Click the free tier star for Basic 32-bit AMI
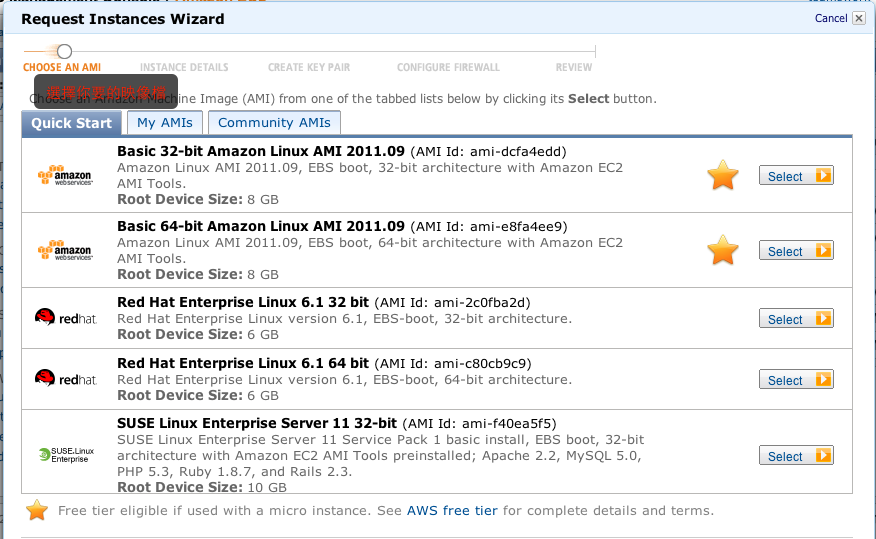 tap(722, 175)
